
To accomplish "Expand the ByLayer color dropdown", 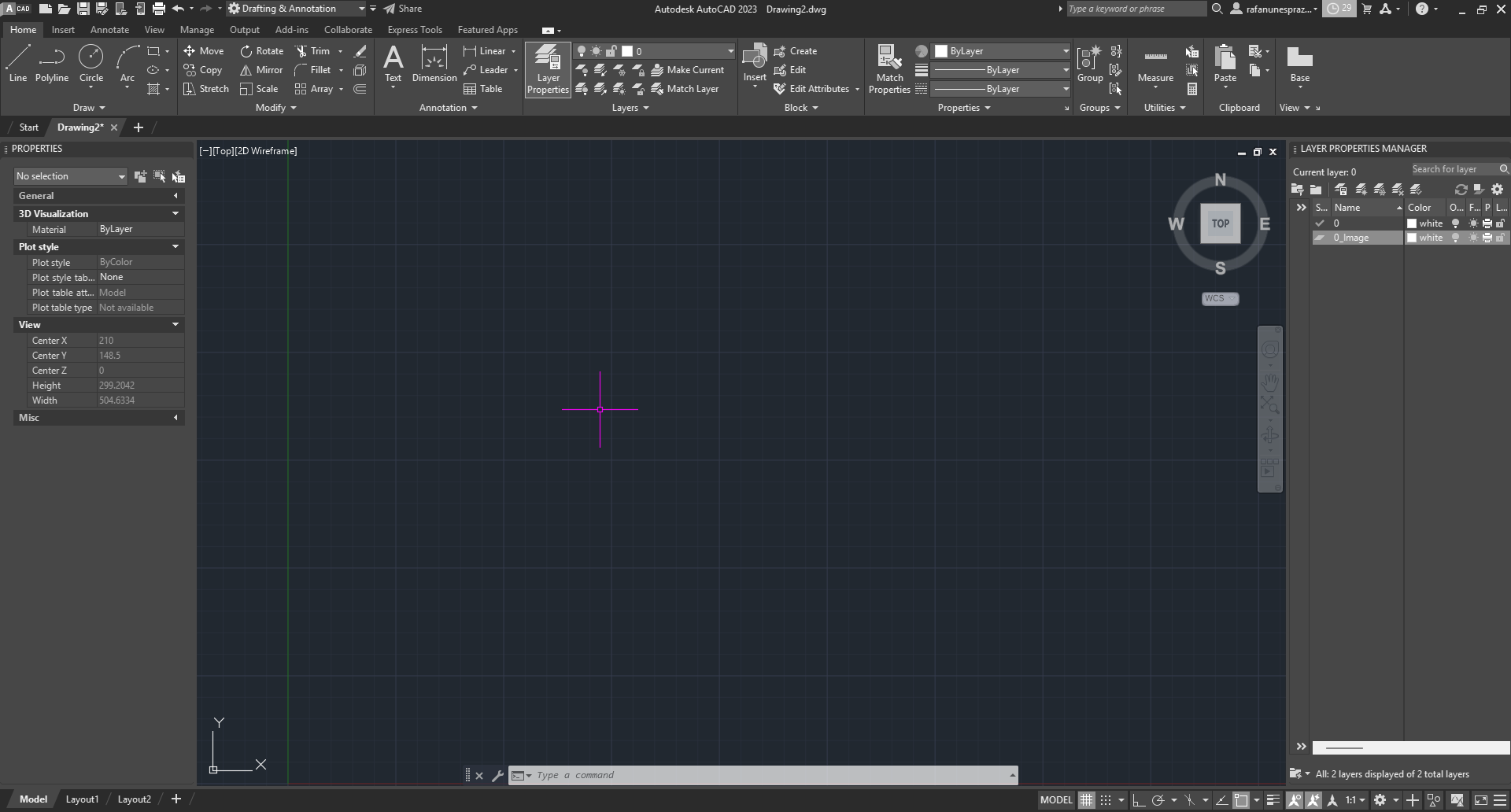I will (x=1066, y=50).
